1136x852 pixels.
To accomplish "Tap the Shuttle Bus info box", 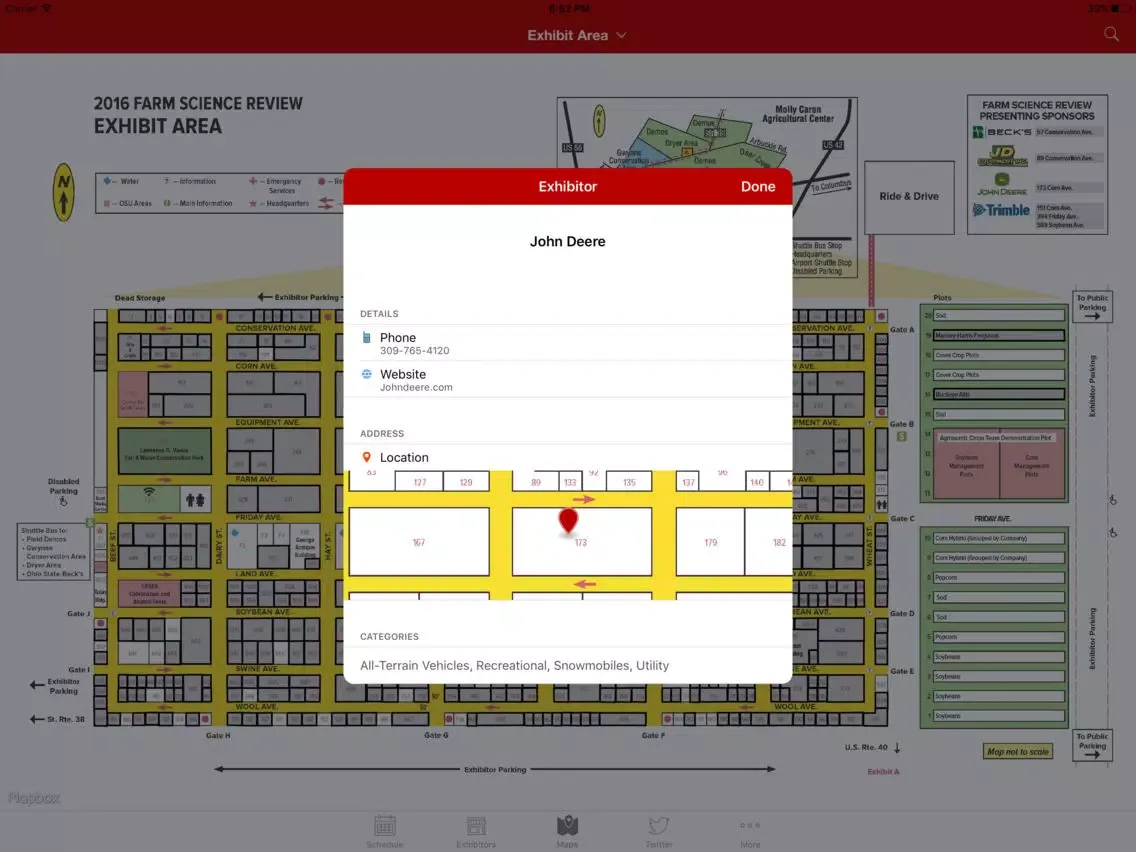I will pyautogui.click(x=54, y=552).
